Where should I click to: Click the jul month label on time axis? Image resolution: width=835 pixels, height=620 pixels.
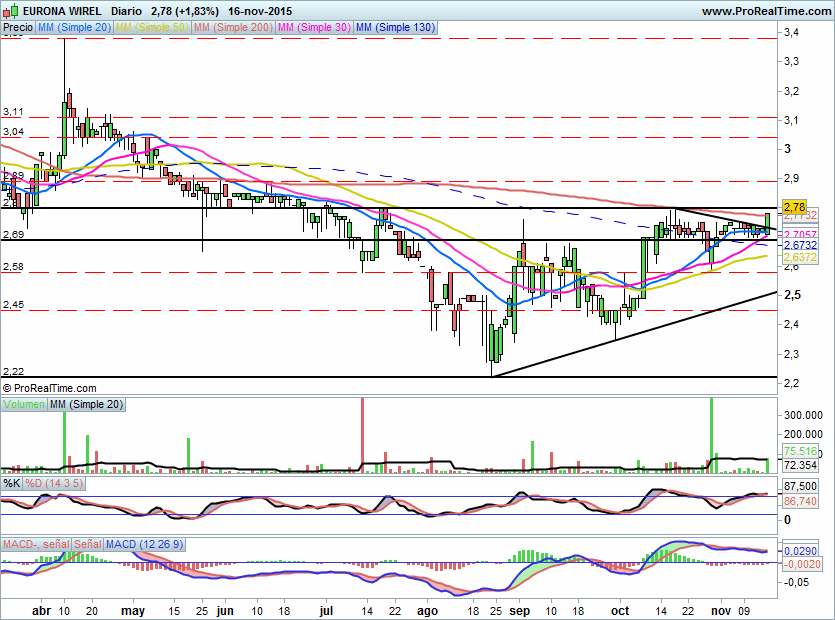326,611
